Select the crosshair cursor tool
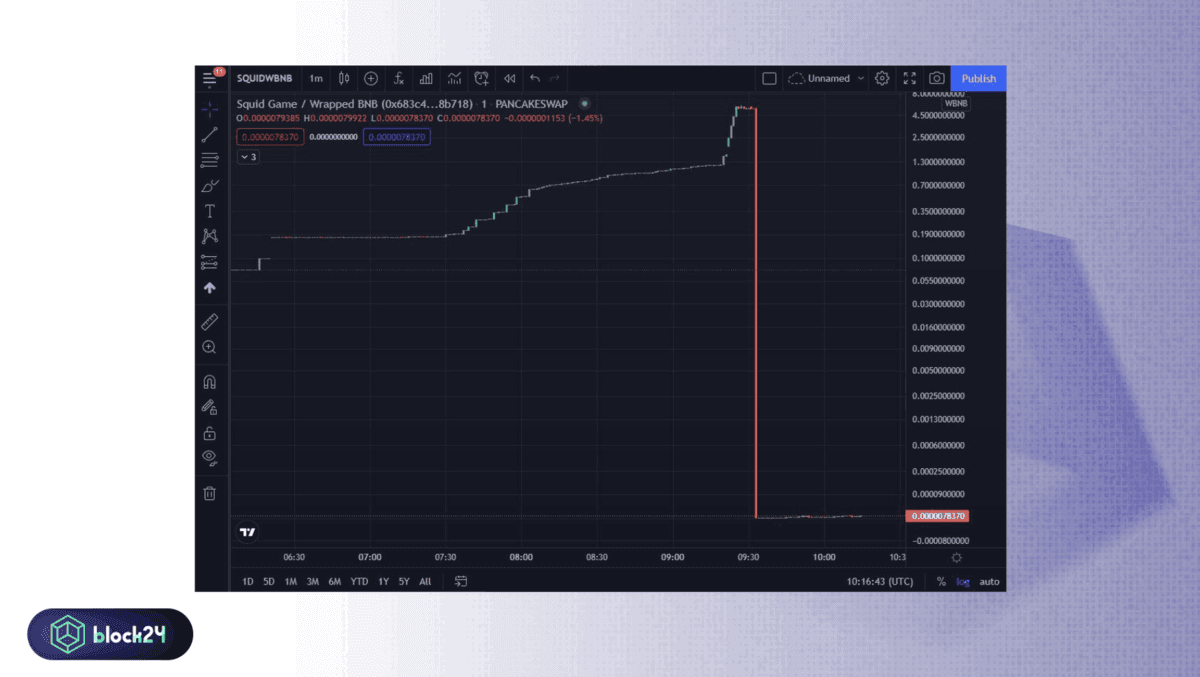Image resolution: width=1200 pixels, height=677 pixels. [x=209, y=109]
